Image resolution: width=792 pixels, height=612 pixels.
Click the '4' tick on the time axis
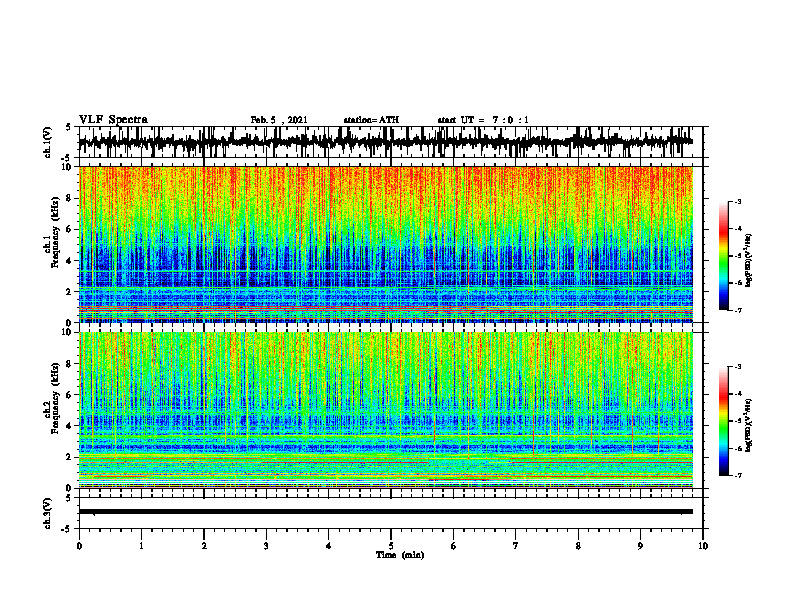329,546
